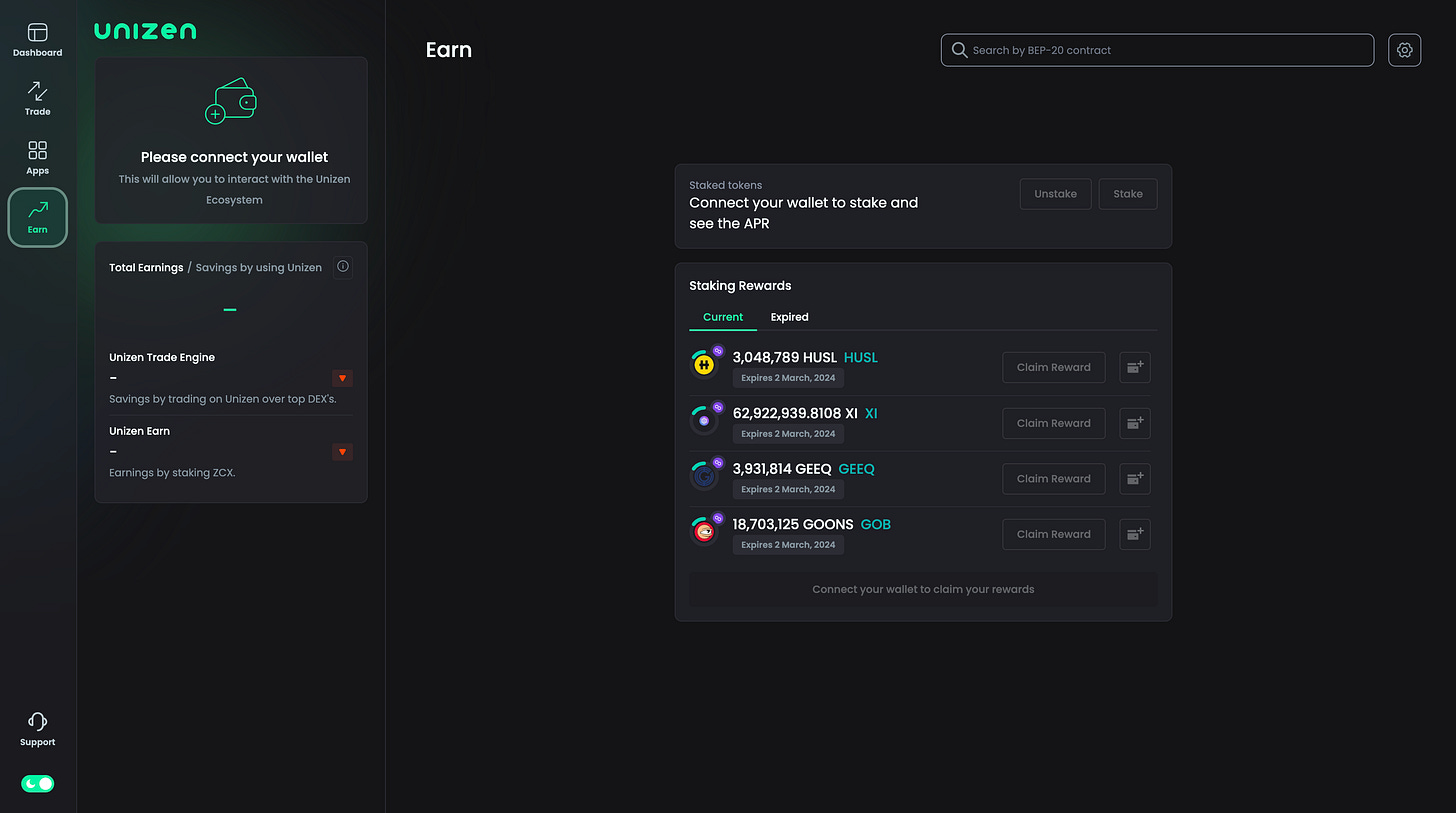Open the XI ticker link
The width and height of the screenshot is (1456, 813).
point(871,413)
